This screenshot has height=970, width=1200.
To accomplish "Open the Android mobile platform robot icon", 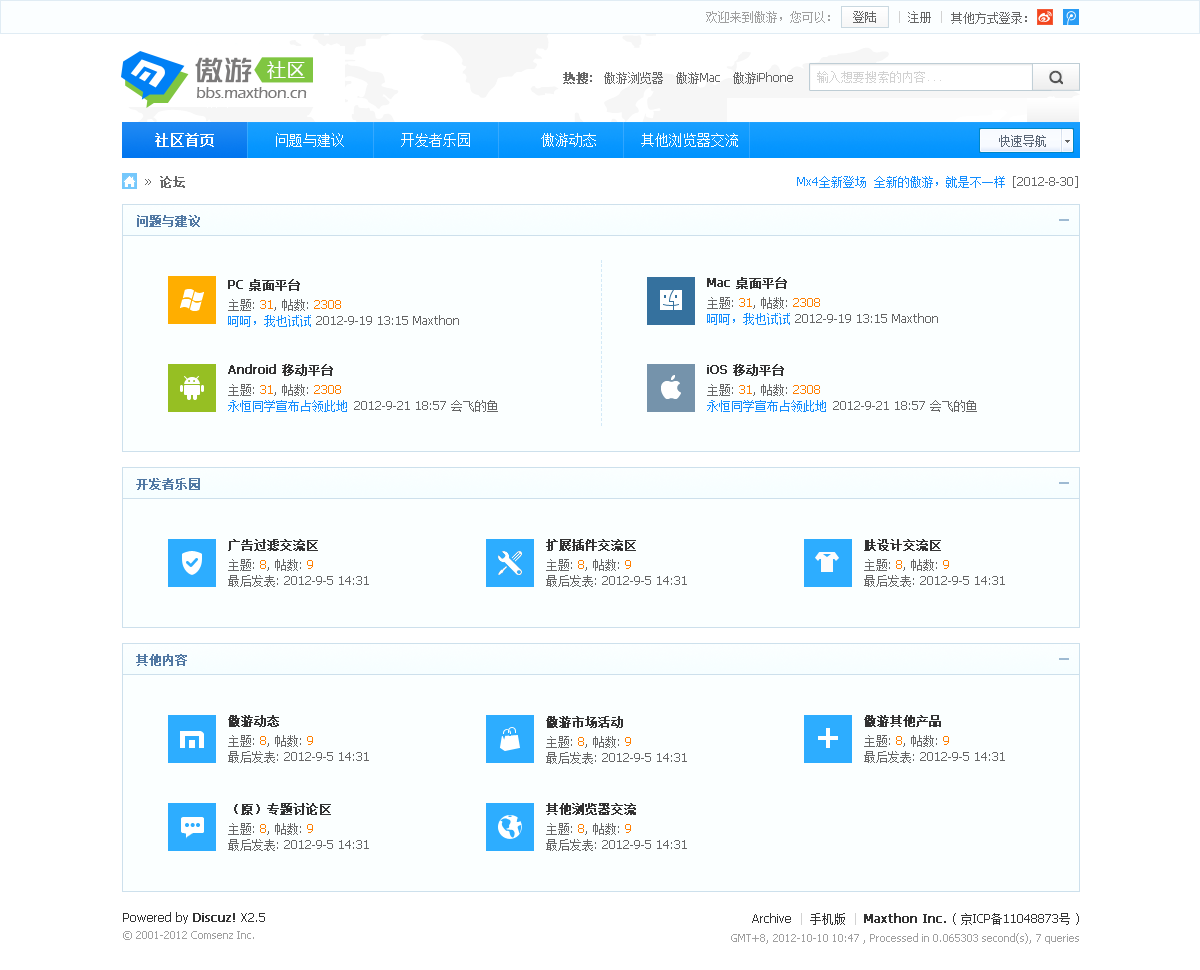I will click(192, 388).
